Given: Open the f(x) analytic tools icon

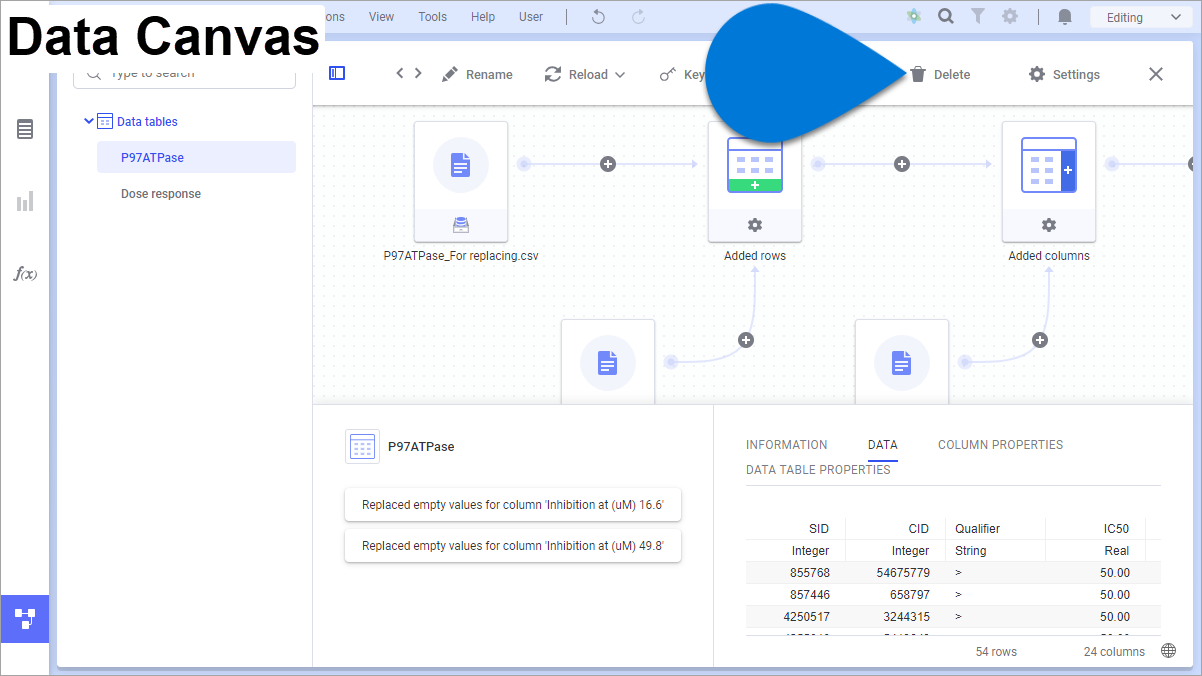Looking at the screenshot, I should click(25, 273).
